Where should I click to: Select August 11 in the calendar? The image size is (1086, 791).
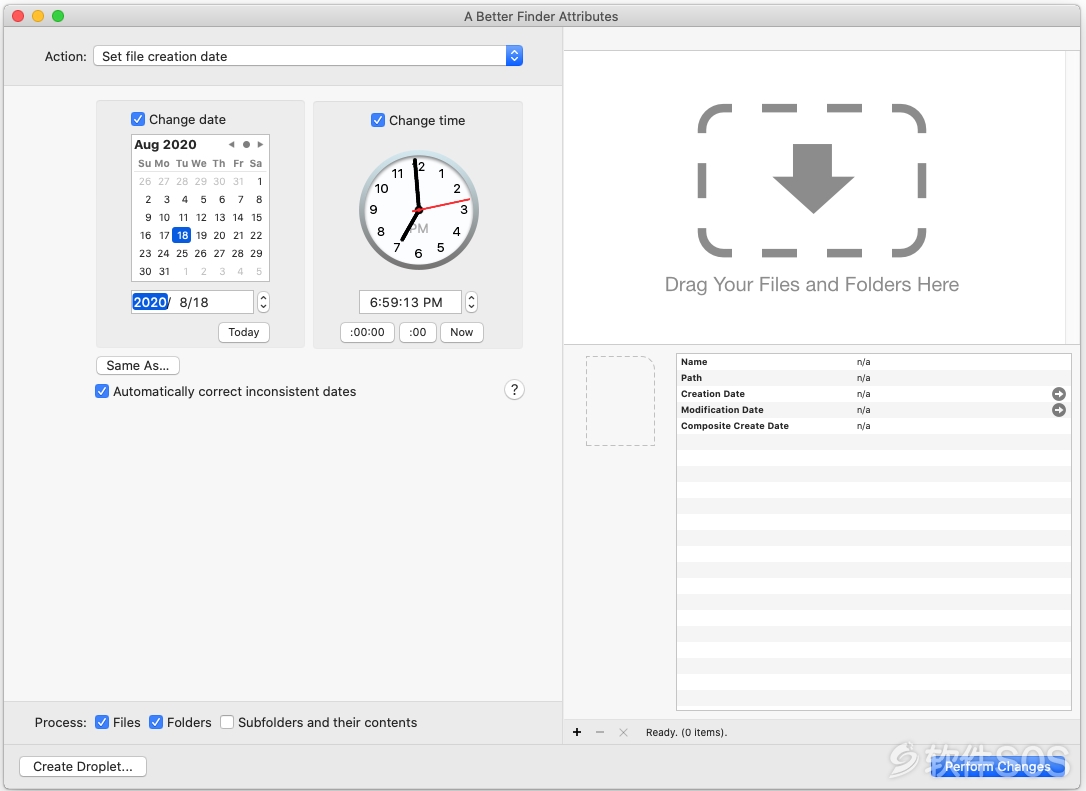(184, 217)
